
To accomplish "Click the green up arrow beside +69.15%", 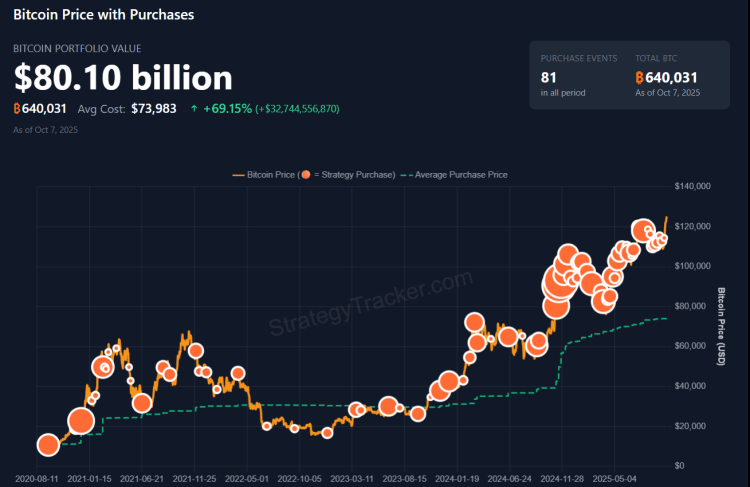I will (193, 108).
